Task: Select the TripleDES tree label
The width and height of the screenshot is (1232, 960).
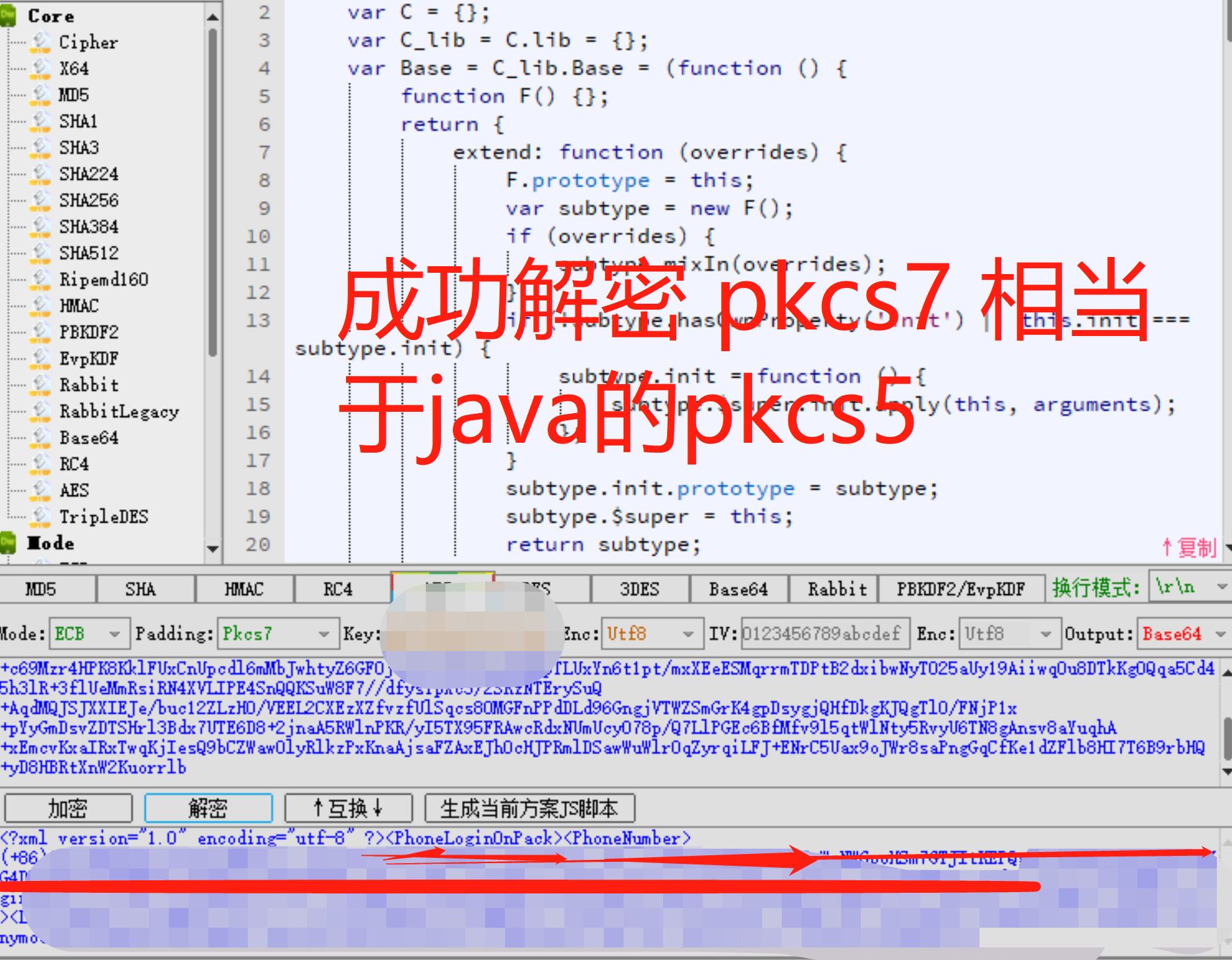Action: coord(104,517)
